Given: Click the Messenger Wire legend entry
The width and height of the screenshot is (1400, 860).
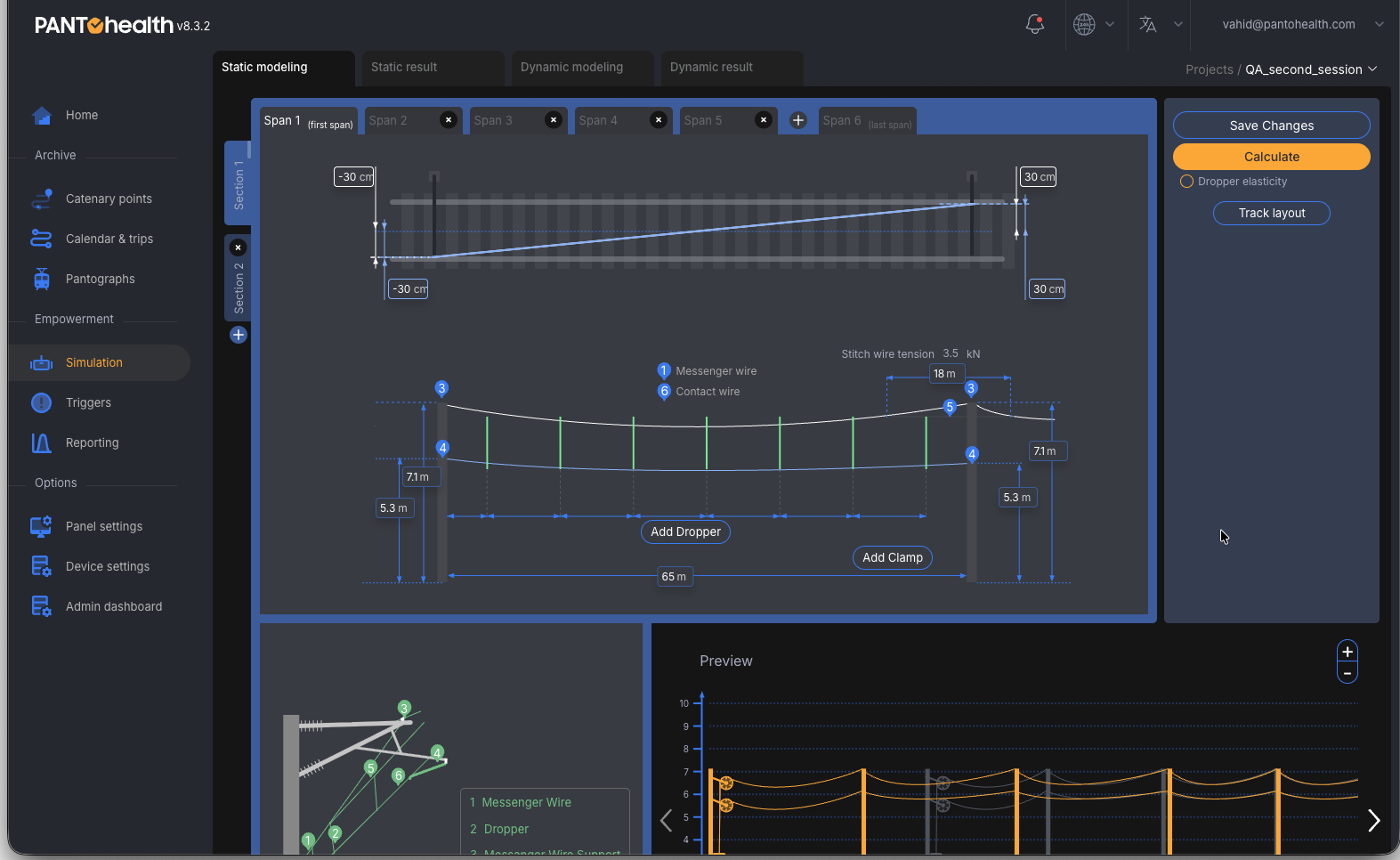Looking at the screenshot, I should tap(521, 802).
